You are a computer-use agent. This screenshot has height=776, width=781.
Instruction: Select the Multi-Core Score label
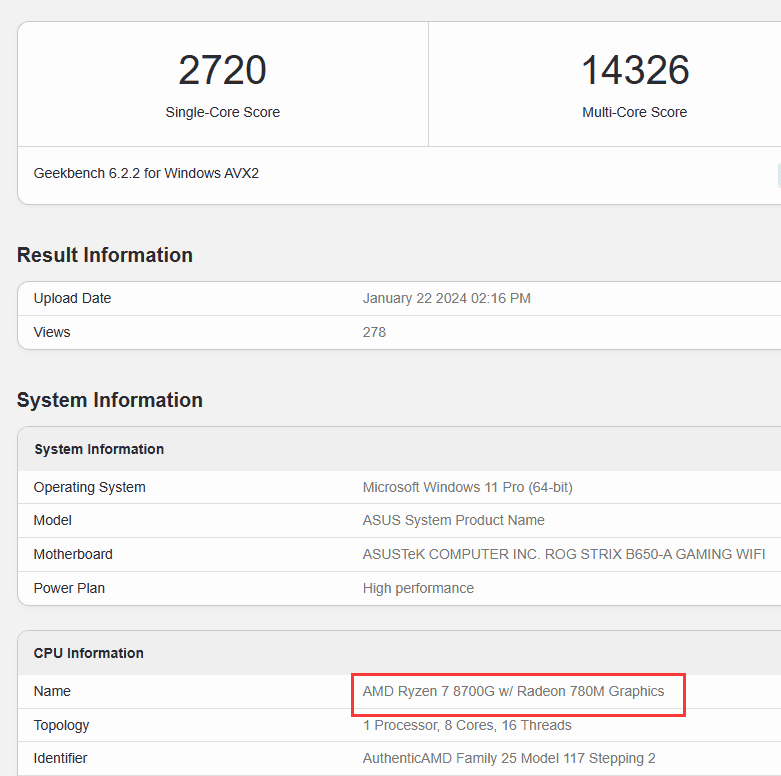click(x=635, y=112)
